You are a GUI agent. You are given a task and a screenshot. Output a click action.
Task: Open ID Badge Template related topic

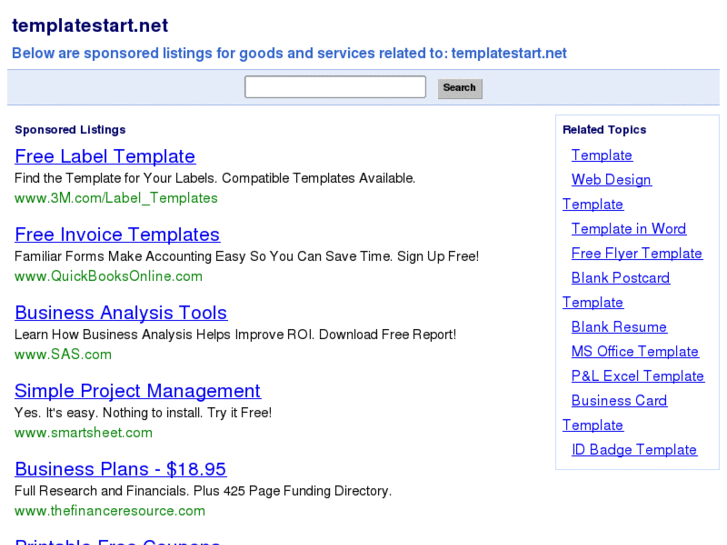[634, 450]
